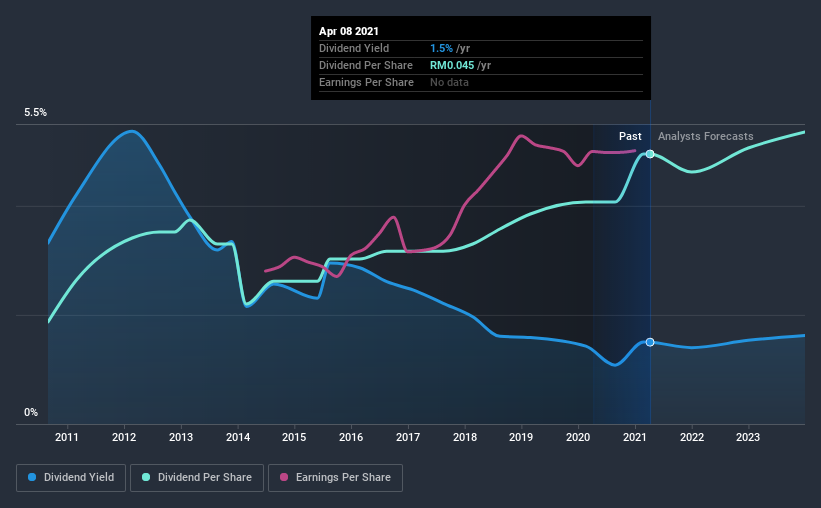Select the 2011 x-axis year label
Image resolution: width=821 pixels, height=508 pixels.
(66, 437)
